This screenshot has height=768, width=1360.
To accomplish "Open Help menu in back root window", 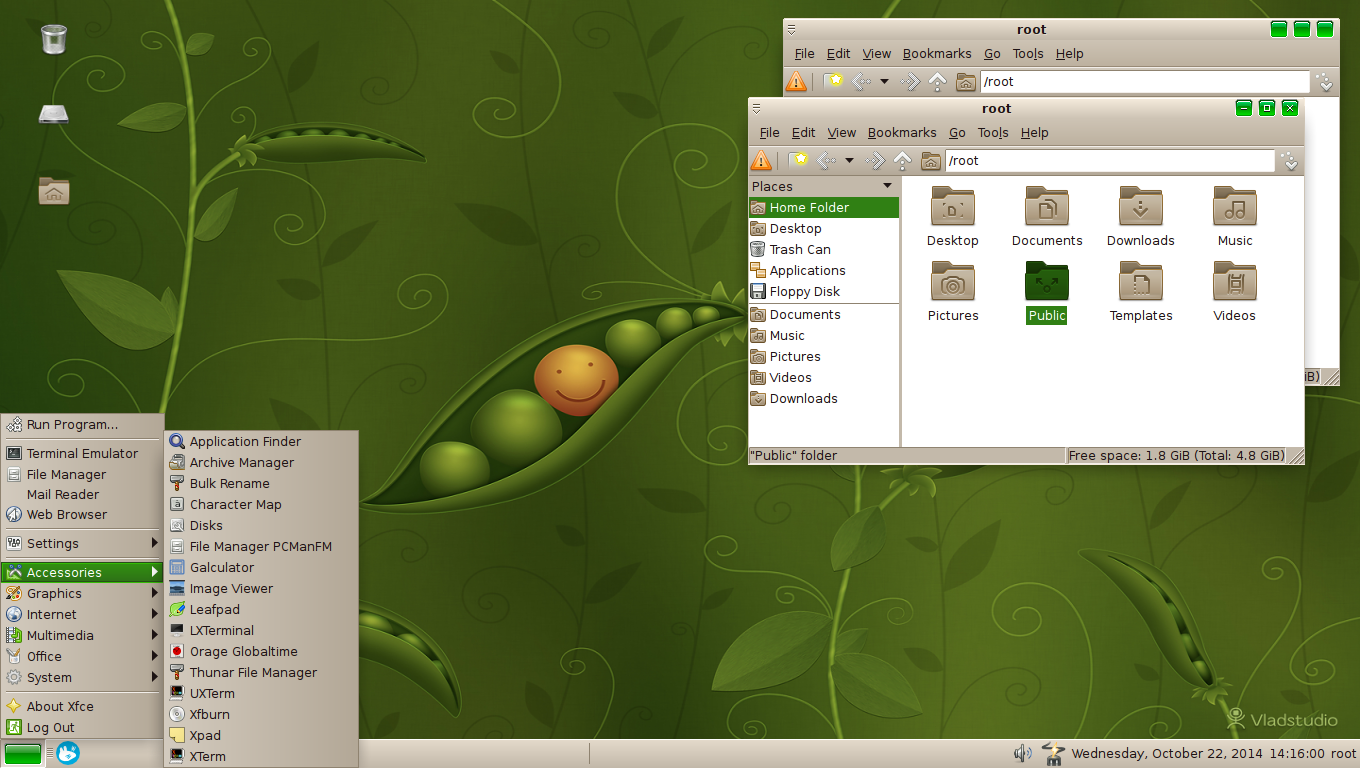I will tap(1069, 54).
